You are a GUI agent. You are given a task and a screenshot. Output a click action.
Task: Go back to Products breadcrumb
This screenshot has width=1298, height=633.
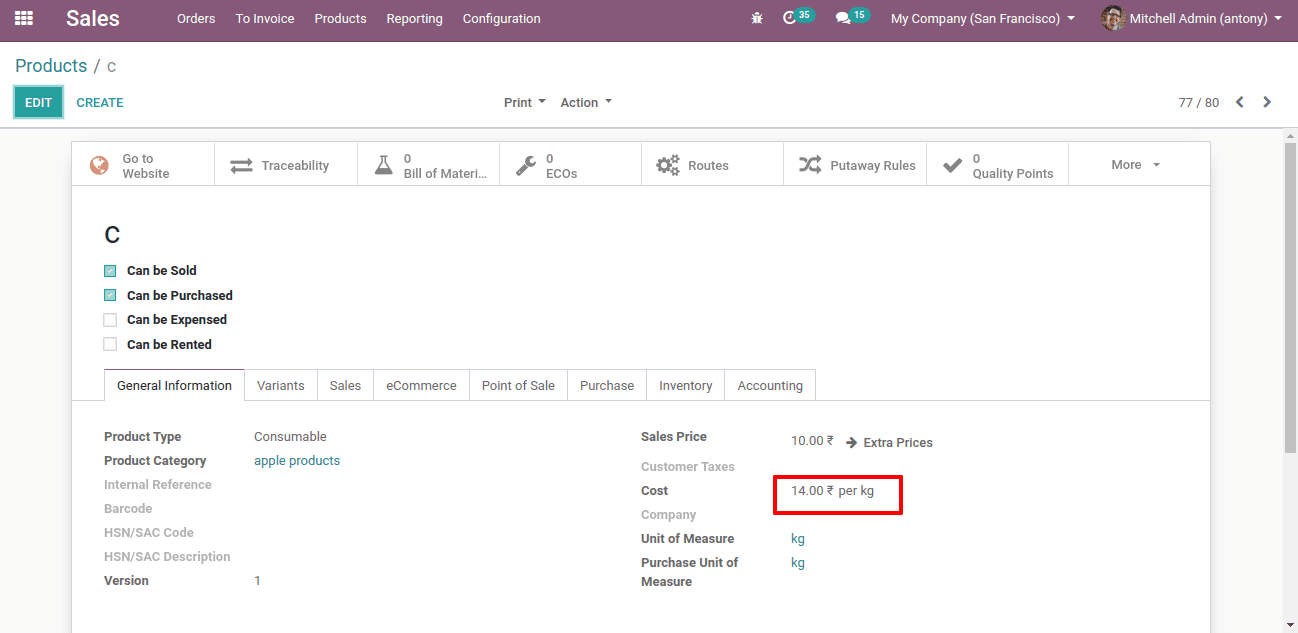tap(51, 66)
